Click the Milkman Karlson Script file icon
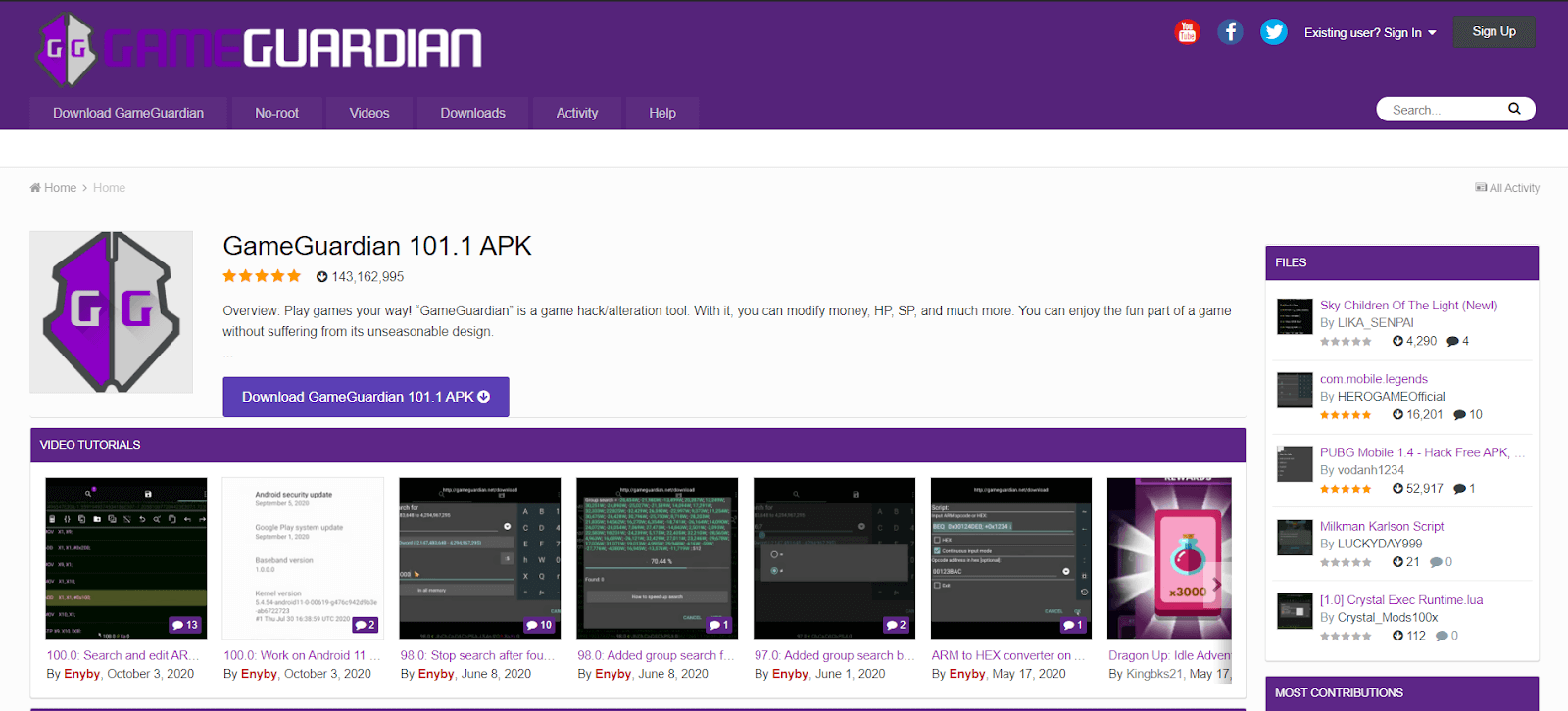The height and width of the screenshot is (711, 1568). pos(1295,538)
